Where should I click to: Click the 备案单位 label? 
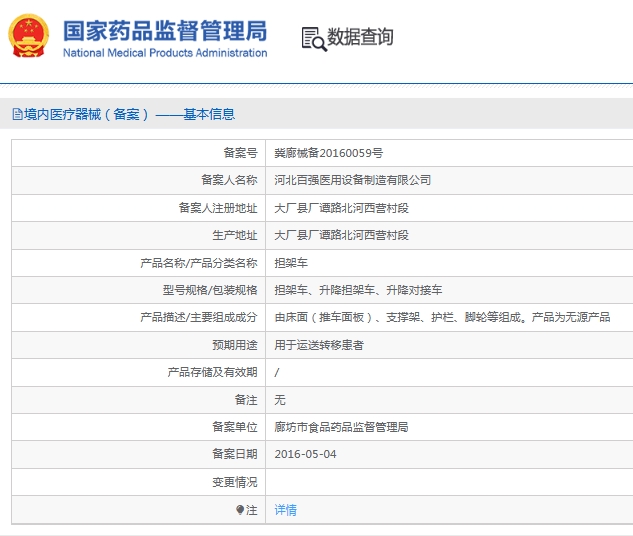point(235,427)
